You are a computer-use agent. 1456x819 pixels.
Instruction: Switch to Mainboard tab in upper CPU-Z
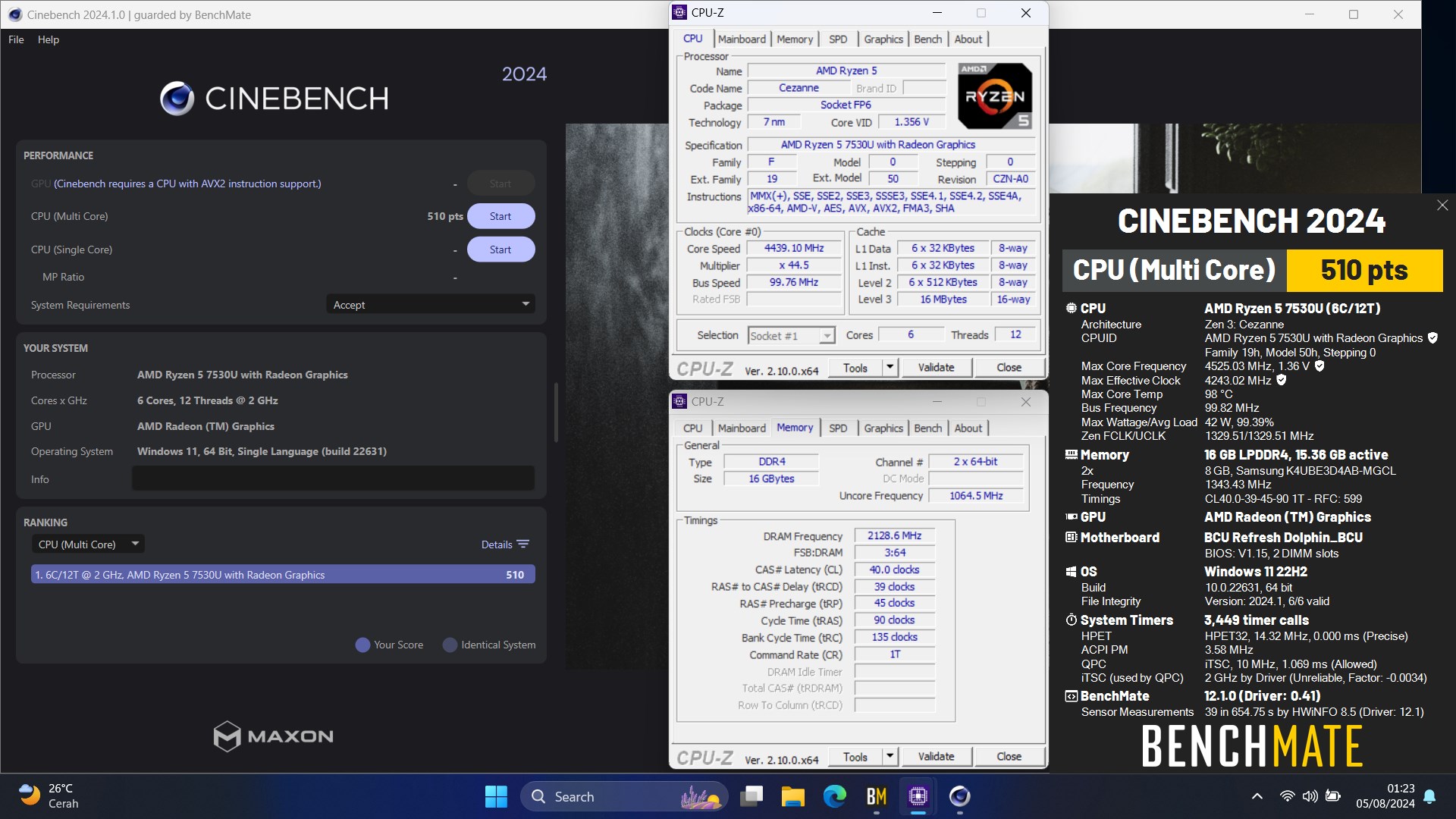[x=742, y=39]
